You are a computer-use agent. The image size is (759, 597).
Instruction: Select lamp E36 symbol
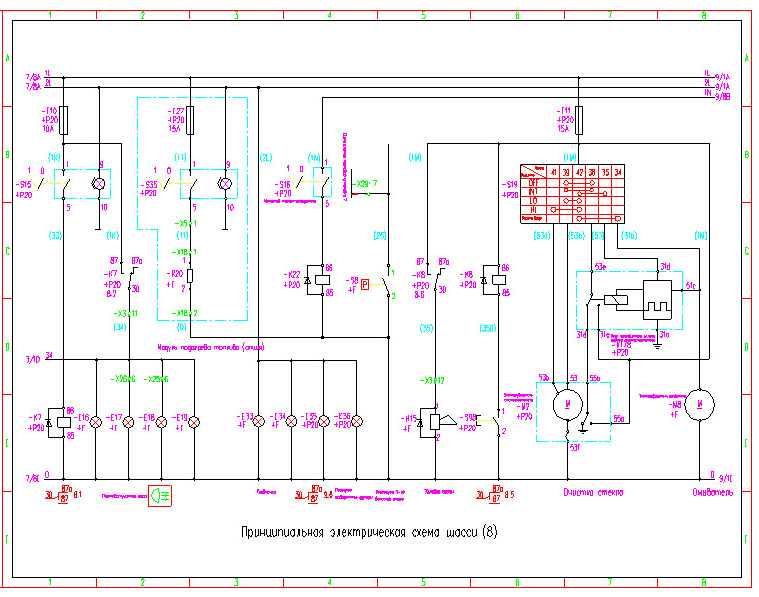click(x=357, y=421)
